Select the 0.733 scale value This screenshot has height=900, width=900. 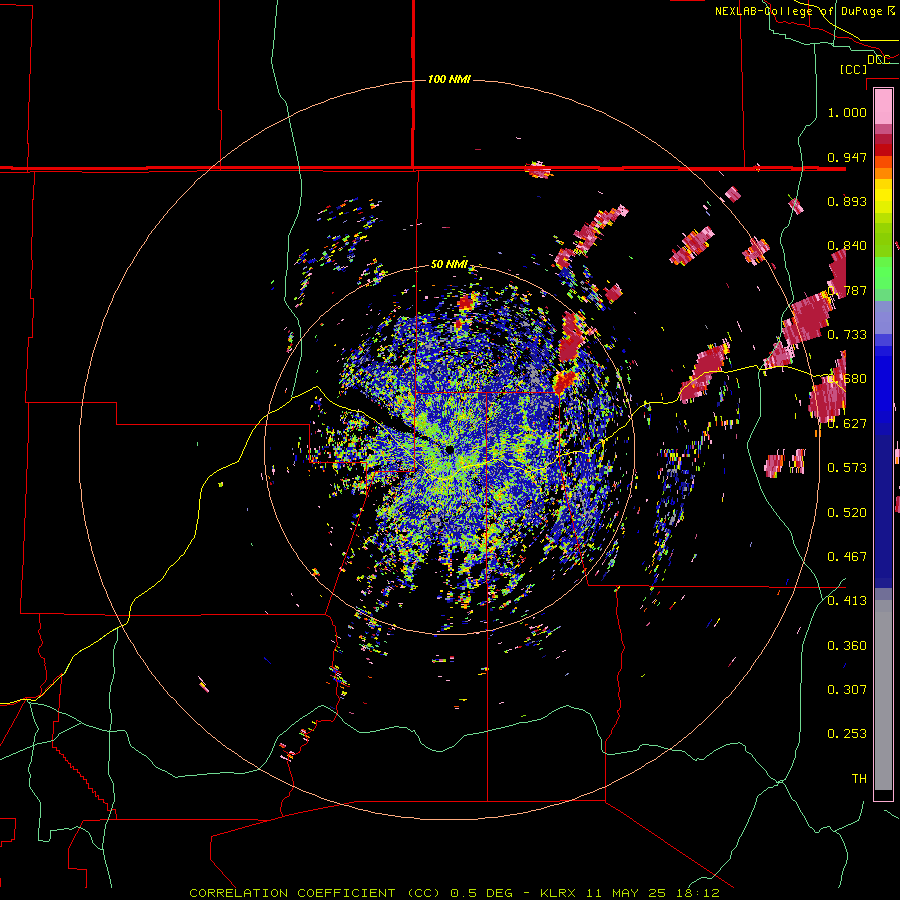click(847, 335)
